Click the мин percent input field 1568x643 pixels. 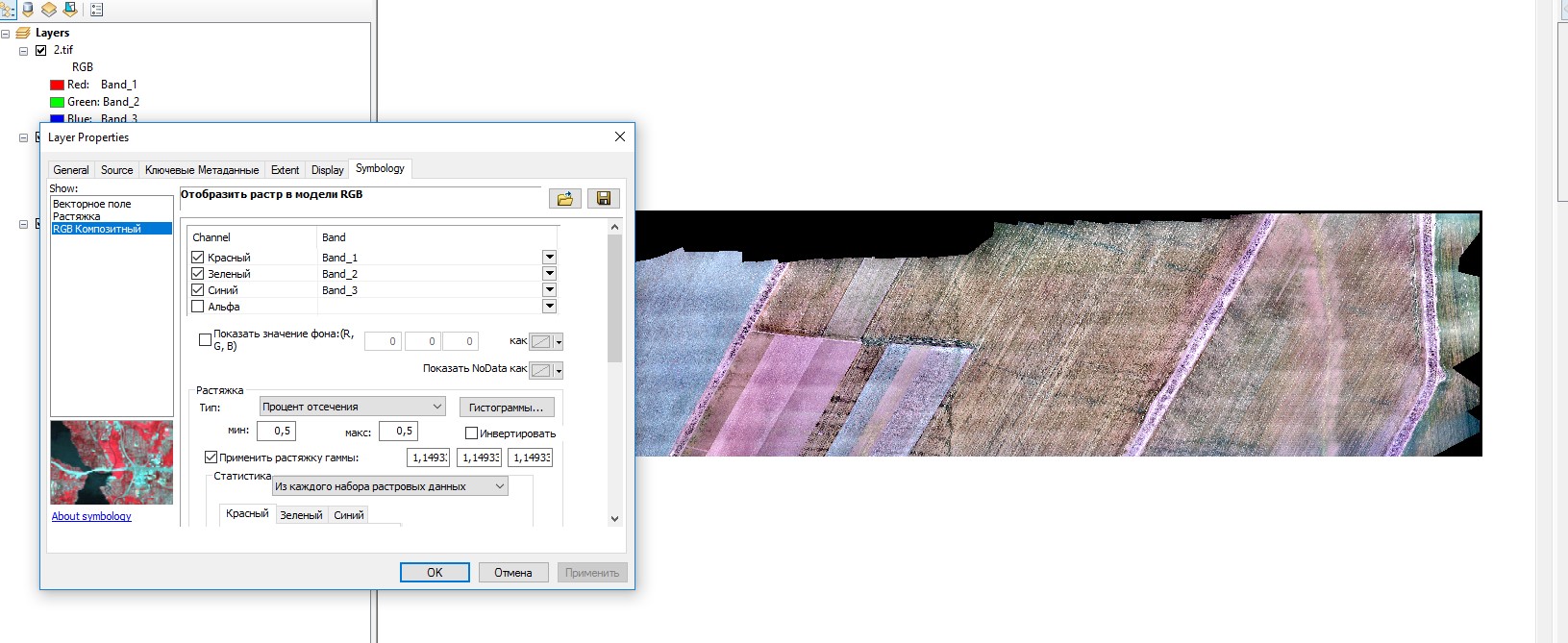pos(277,432)
